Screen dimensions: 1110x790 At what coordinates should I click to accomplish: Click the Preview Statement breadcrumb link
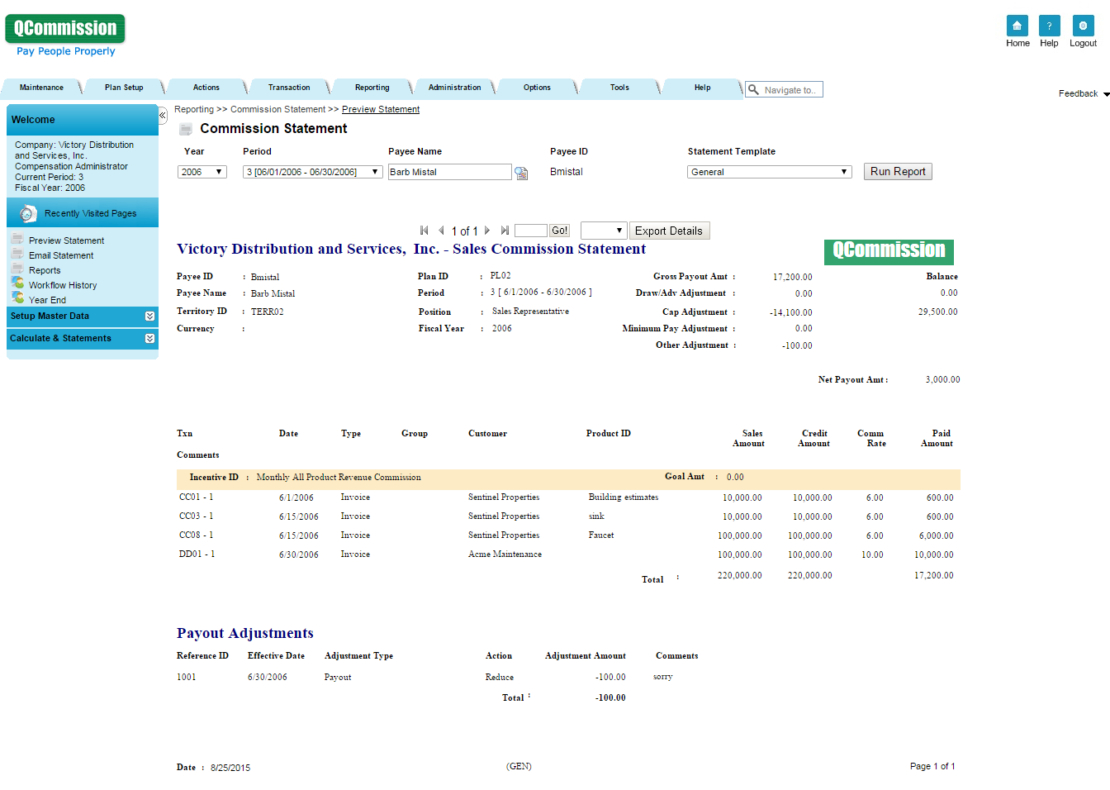point(380,109)
